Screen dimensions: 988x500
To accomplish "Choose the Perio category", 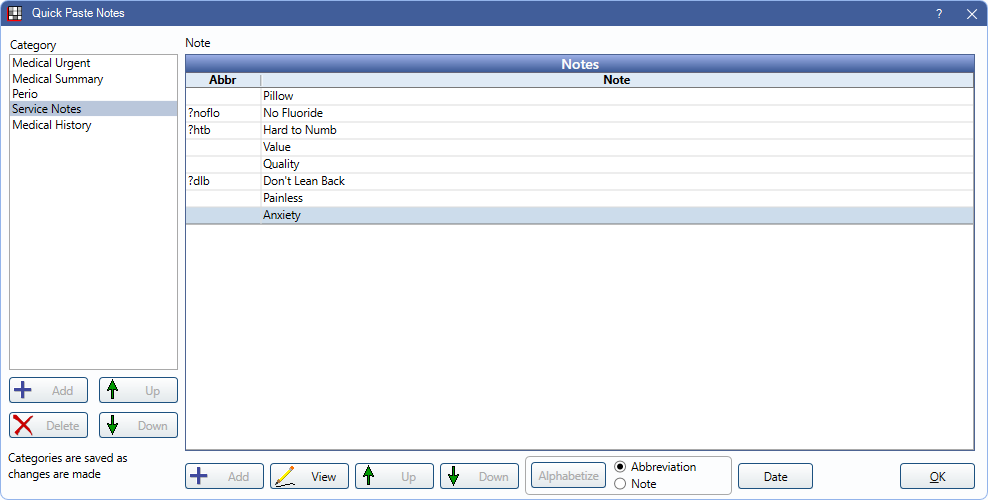I will (x=25, y=94).
